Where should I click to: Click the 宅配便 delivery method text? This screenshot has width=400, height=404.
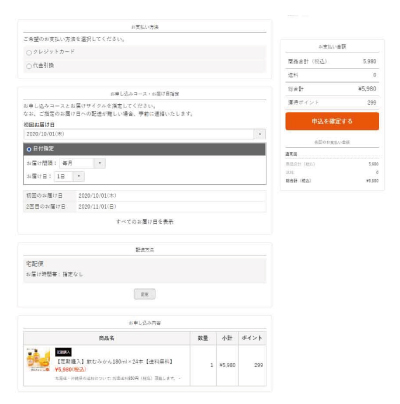35,264
